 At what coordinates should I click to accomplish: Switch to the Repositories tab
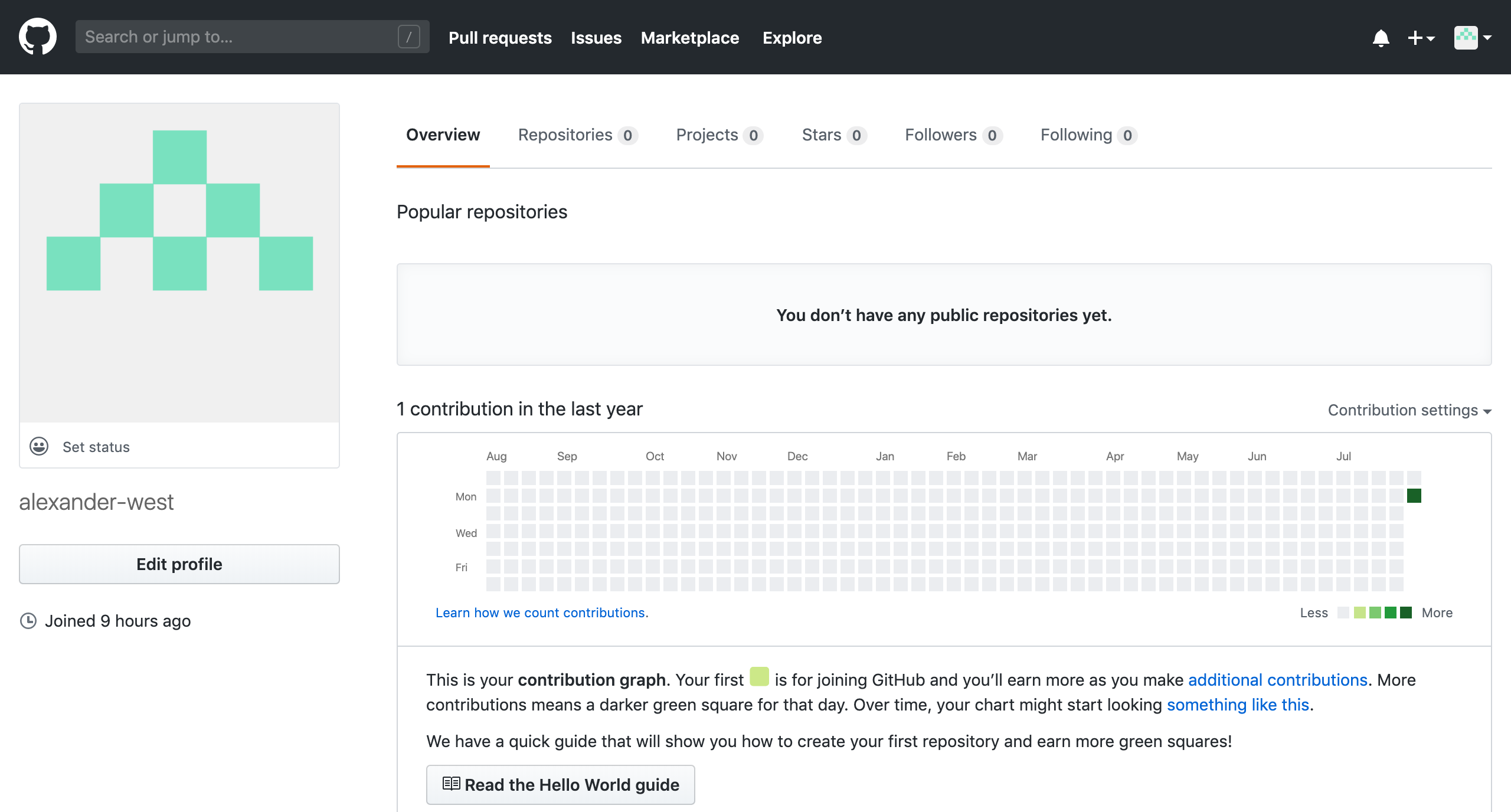[x=564, y=135]
